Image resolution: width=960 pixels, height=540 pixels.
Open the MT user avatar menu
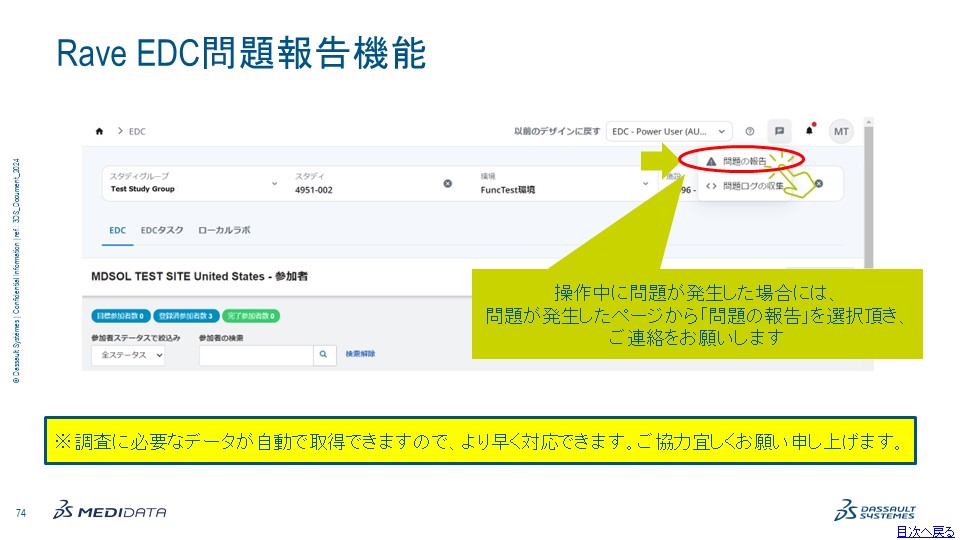pos(841,131)
